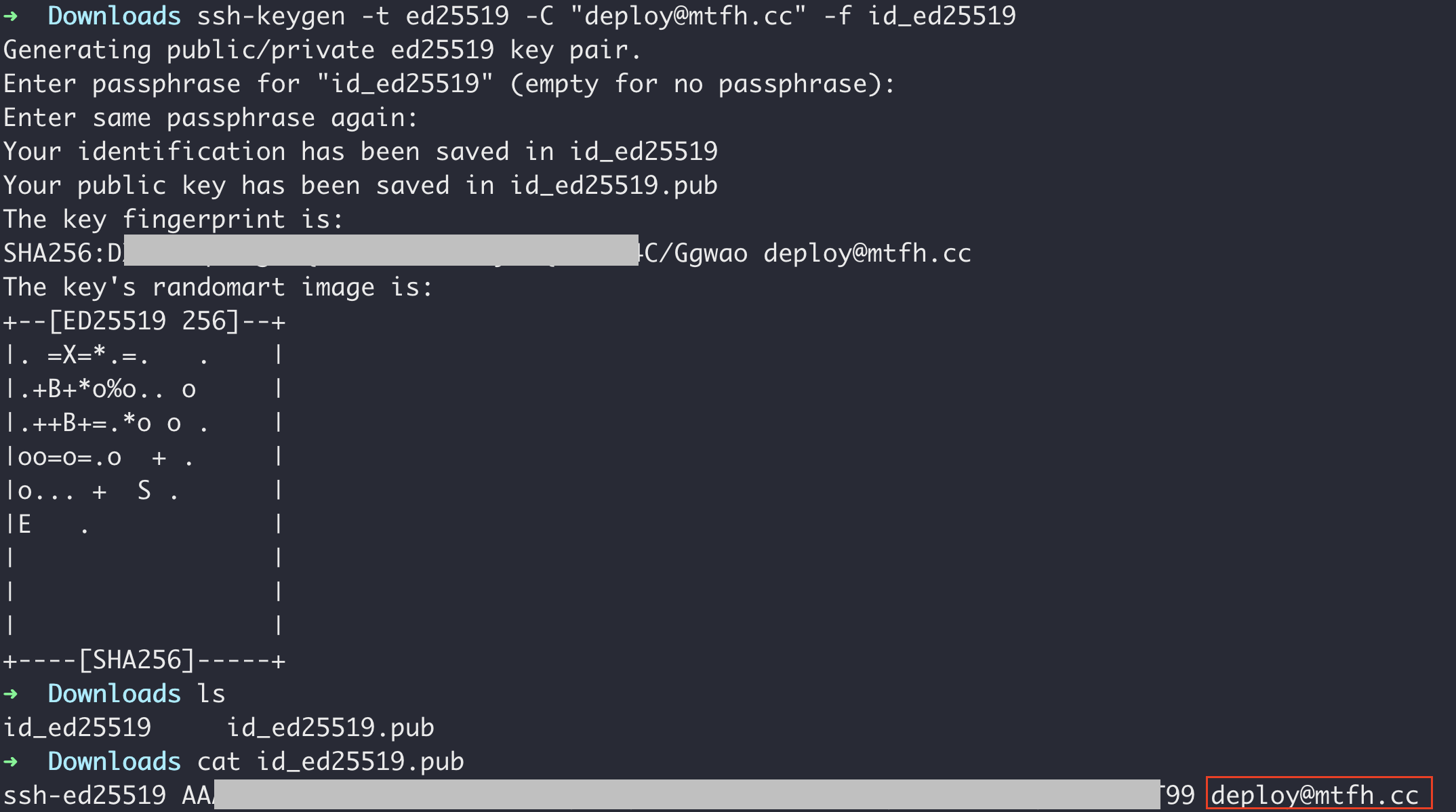Screen dimensions: 1456x812
Task: Click the highlighted deploy@mtfh.cc in the red box
Action: (x=1318, y=794)
